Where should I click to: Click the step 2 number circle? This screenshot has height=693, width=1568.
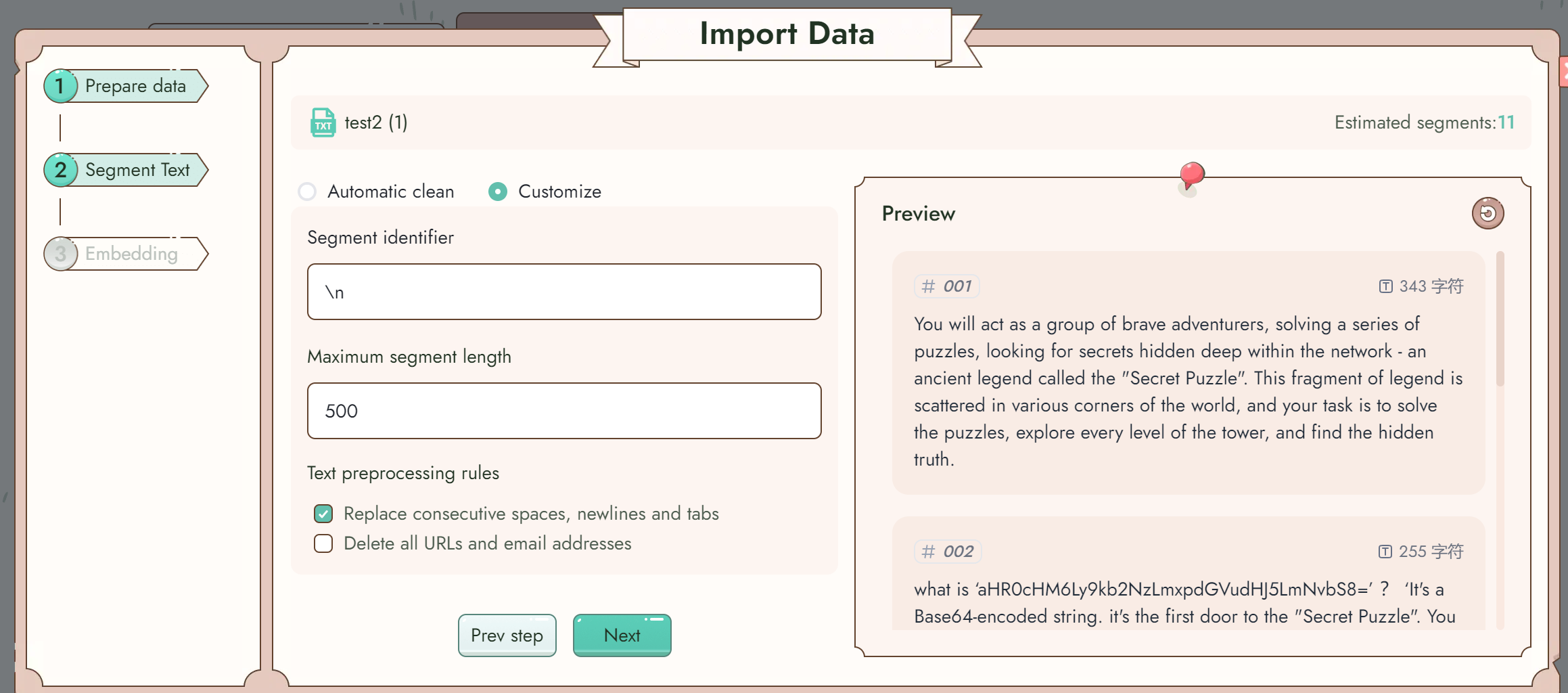60,170
